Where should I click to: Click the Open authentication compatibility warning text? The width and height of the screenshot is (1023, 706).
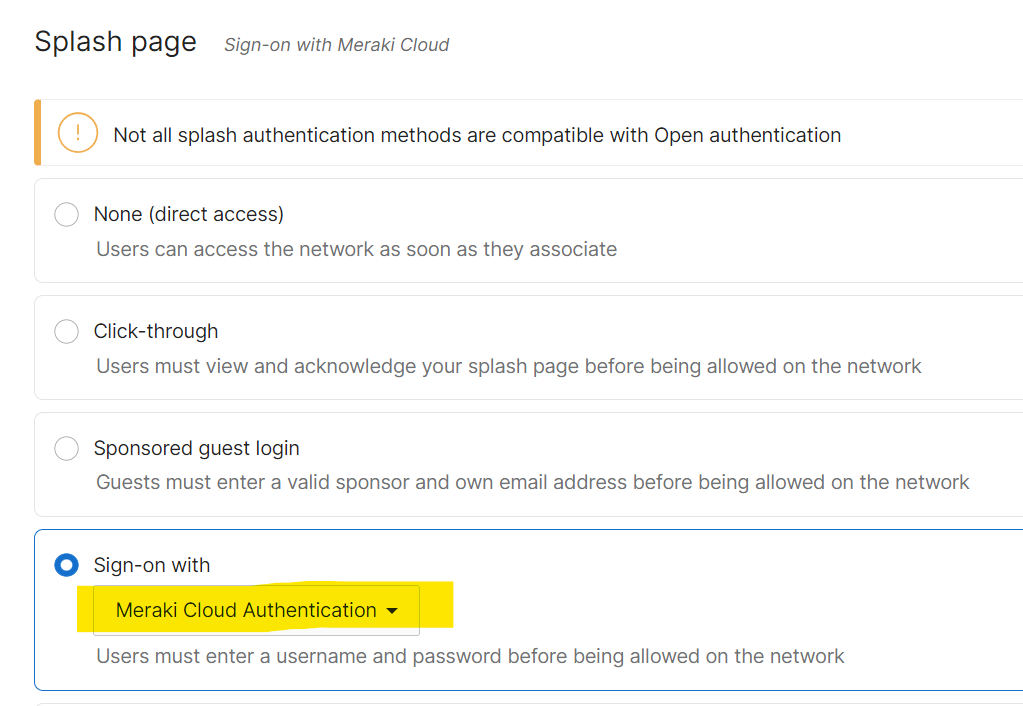477,135
